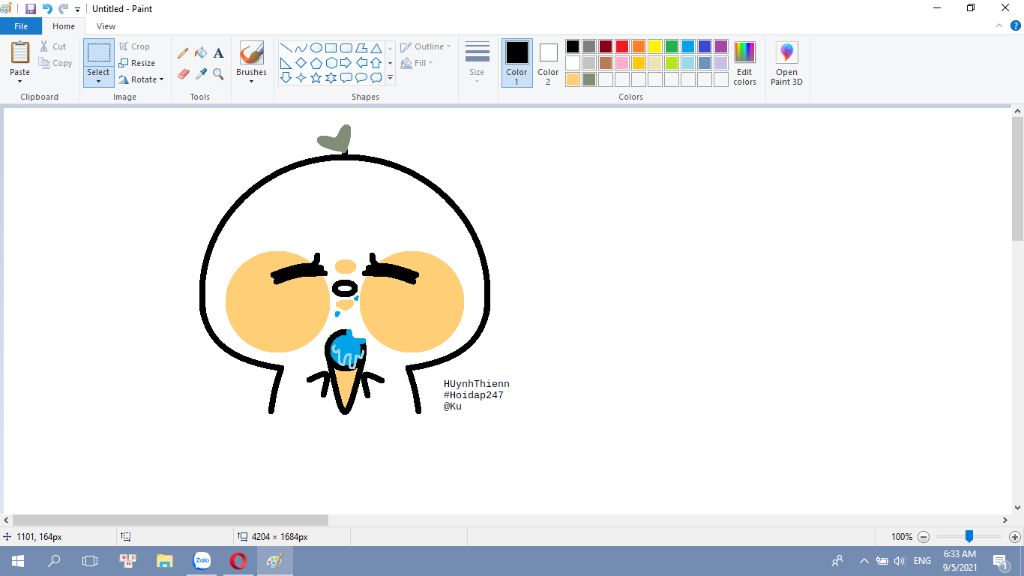1024x576 pixels.
Task: Click the Resize button
Action: [x=137, y=63]
